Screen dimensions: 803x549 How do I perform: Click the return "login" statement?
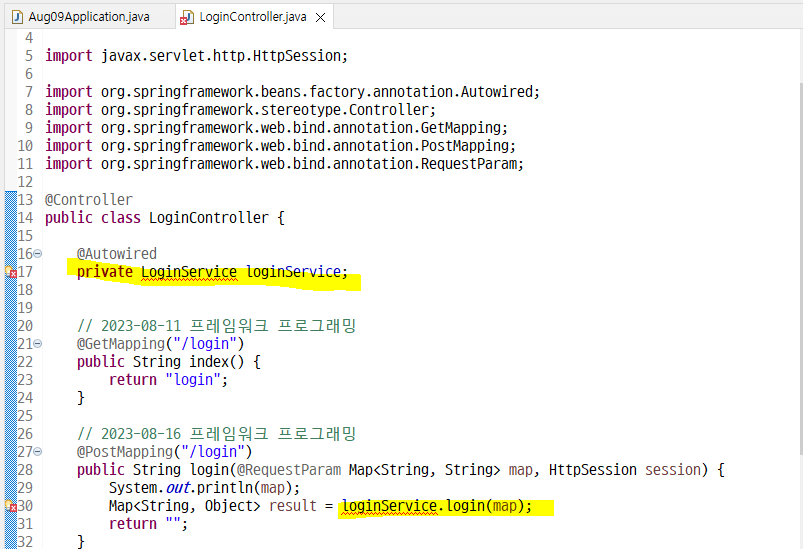[x=168, y=380]
